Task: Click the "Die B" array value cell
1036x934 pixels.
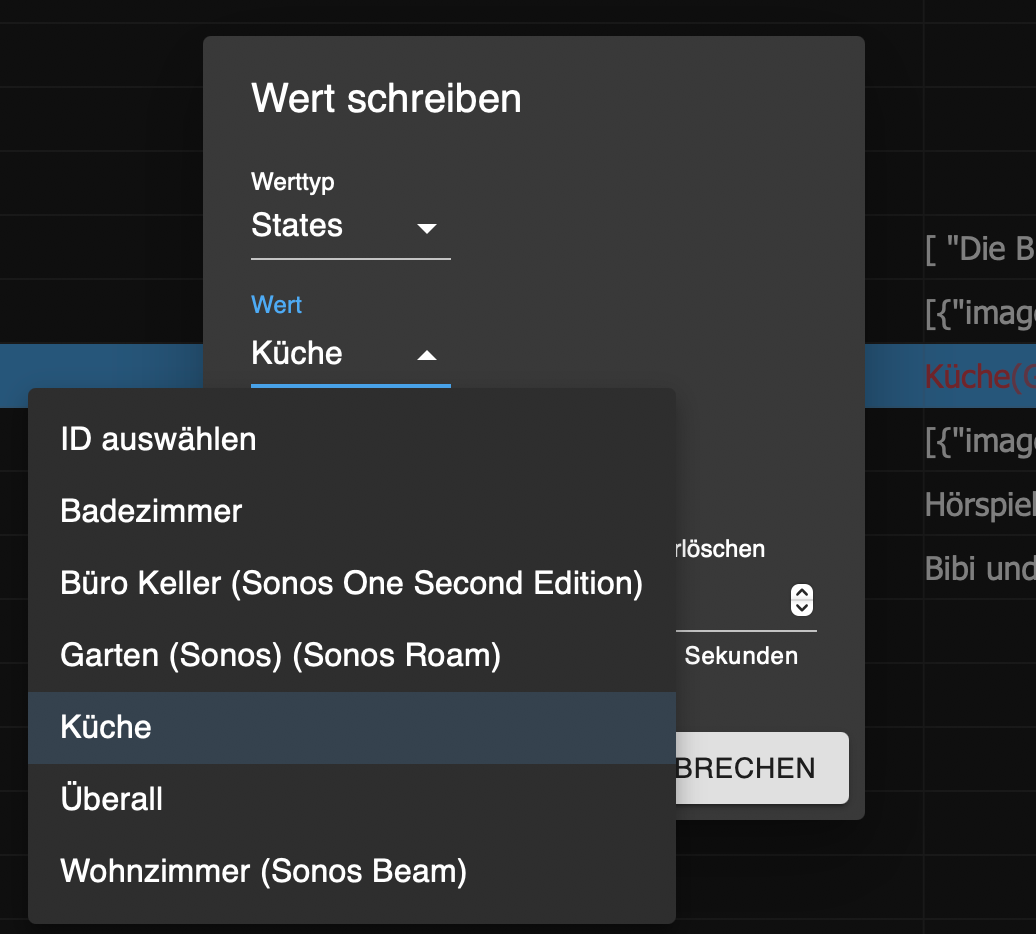Action: tap(980, 249)
